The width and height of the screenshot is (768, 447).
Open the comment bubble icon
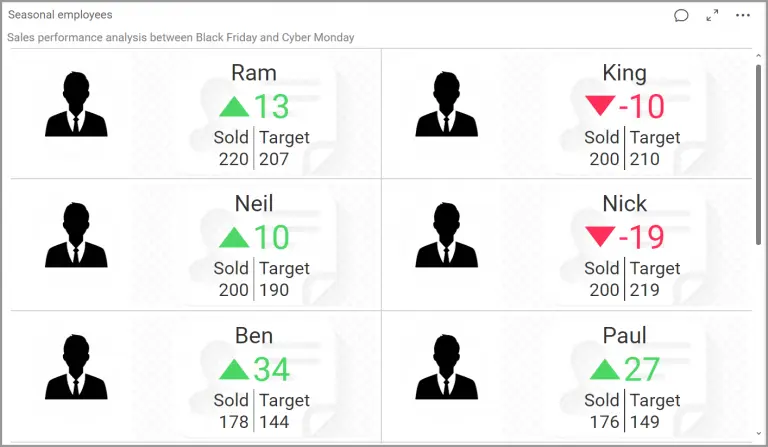(x=681, y=15)
